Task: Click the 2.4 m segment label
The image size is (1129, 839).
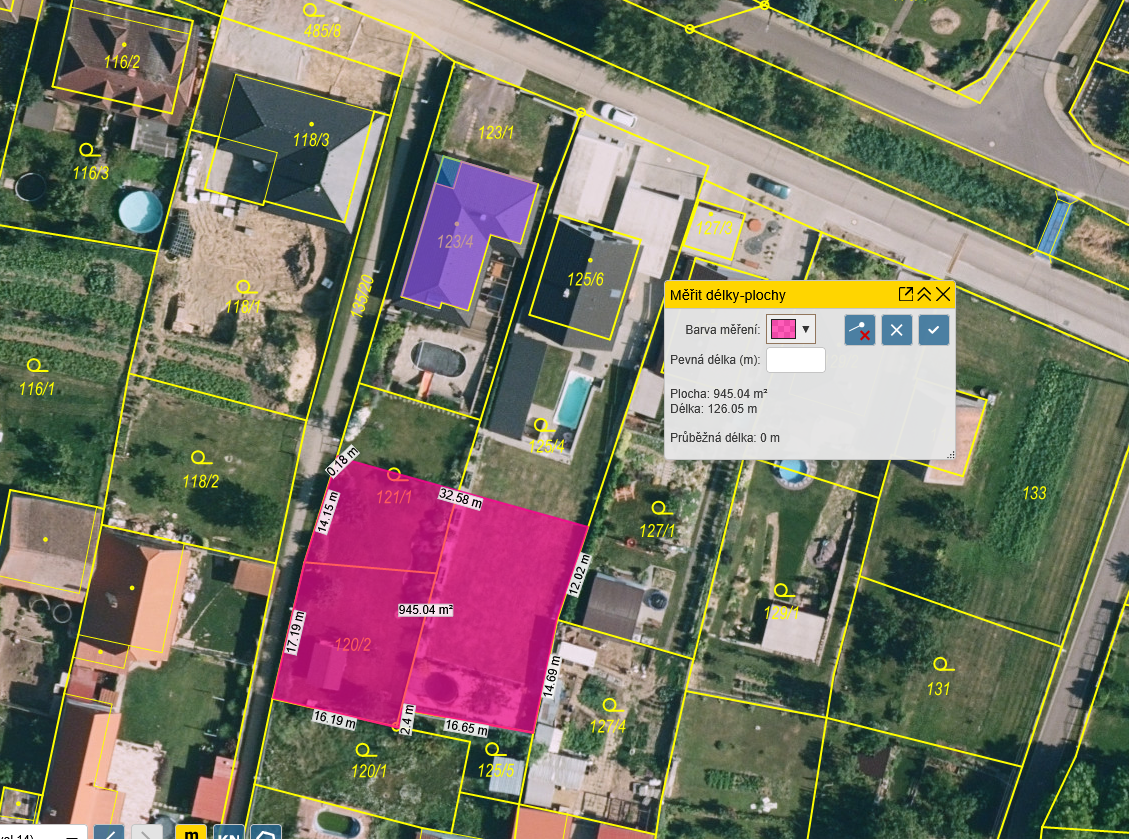Action: point(407,720)
